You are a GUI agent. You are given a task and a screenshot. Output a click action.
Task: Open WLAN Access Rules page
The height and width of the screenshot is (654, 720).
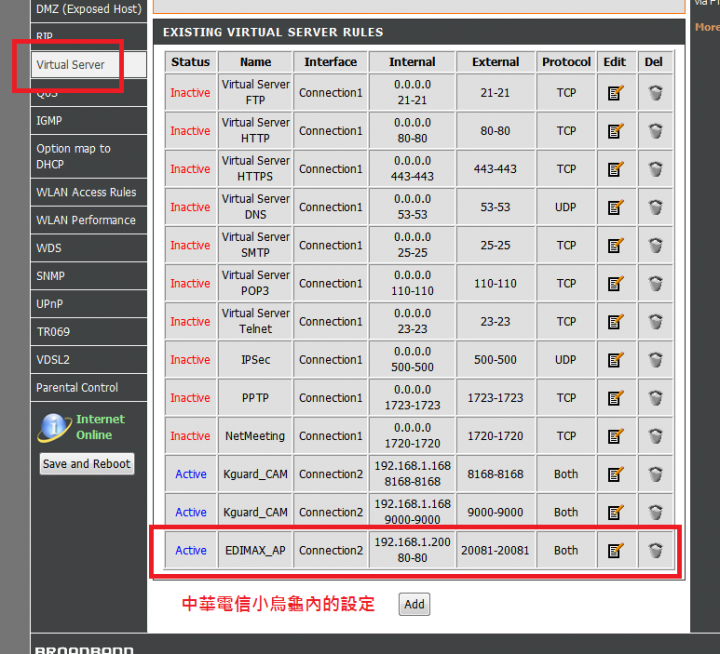pos(89,192)
